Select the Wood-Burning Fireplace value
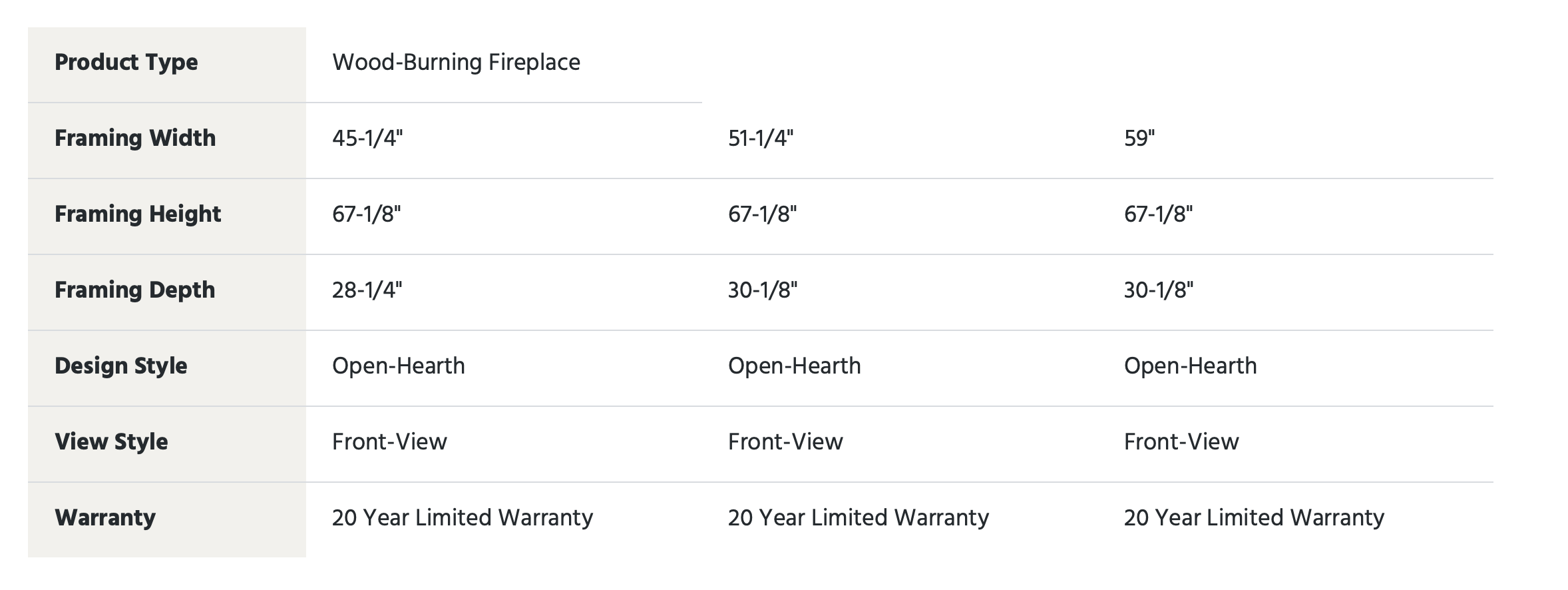This screenshot has height=590, width=1568. click(456, 63)
